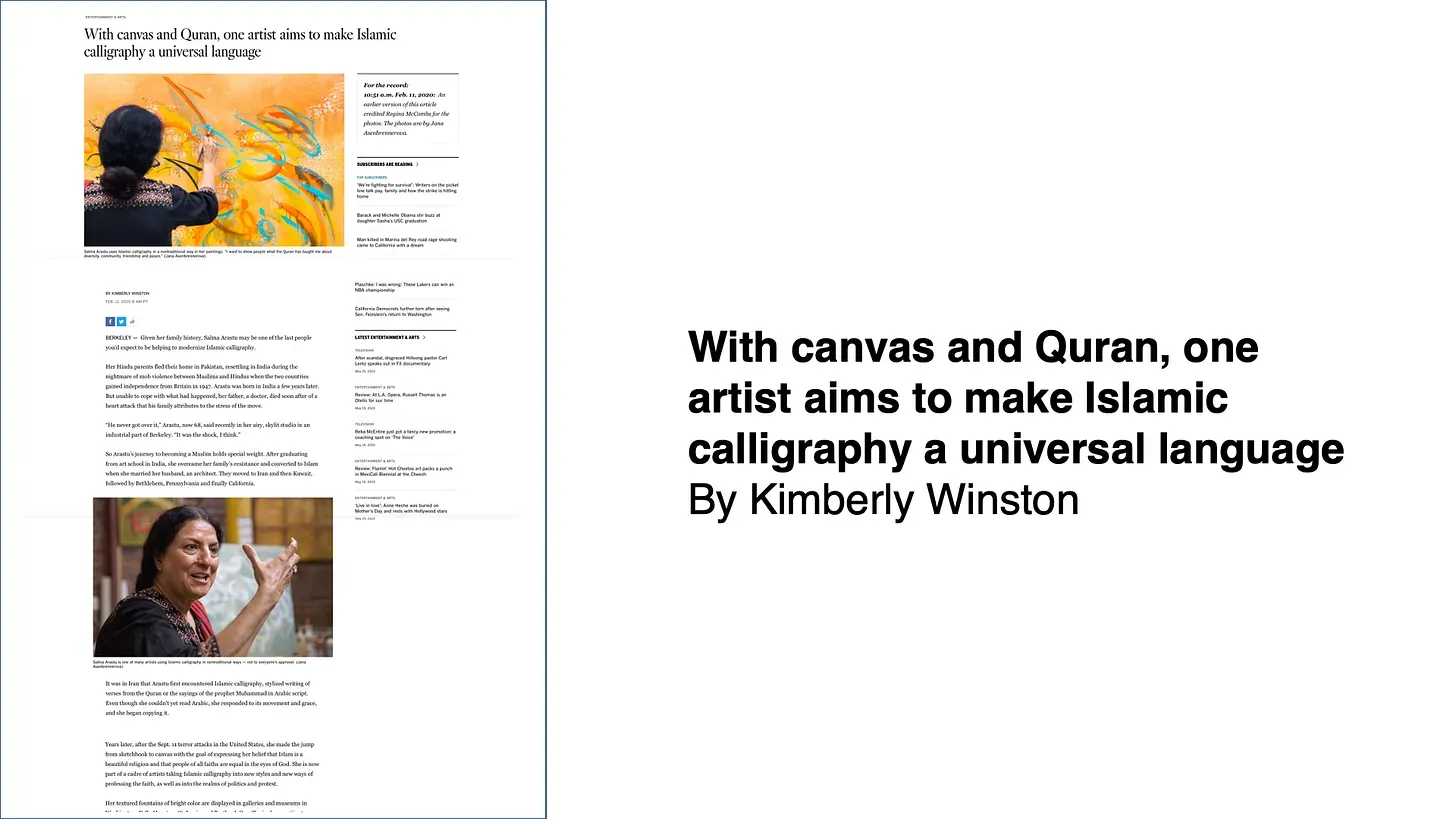Open the California Democrats Feinstein story
Screen dimensions: 1456x819
(402, 312)
